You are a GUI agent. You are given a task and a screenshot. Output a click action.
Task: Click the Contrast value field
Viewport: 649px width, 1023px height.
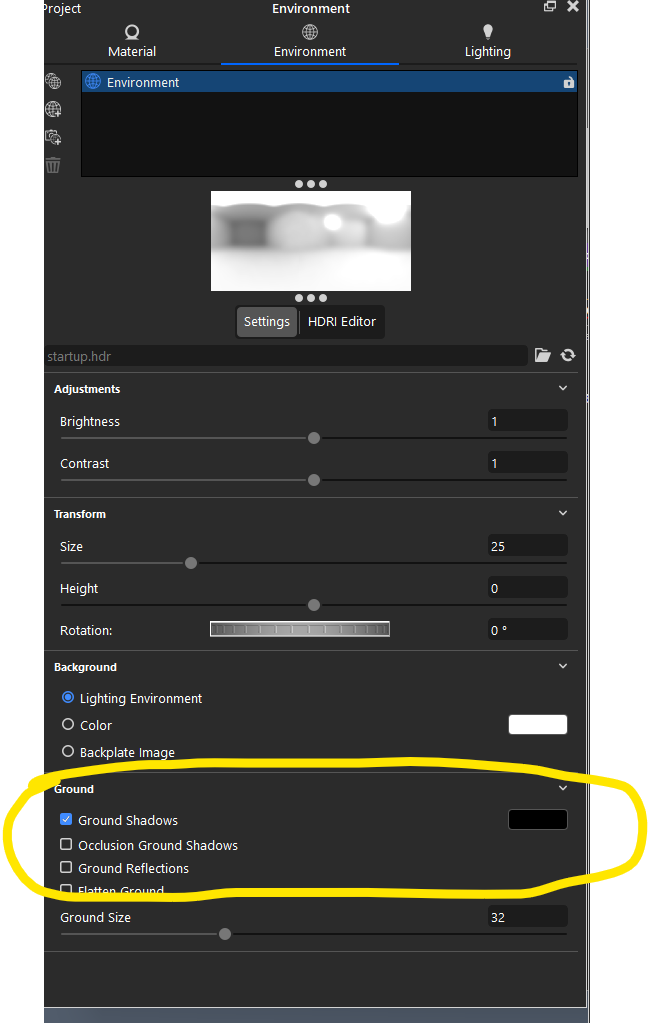coord(528,463)
